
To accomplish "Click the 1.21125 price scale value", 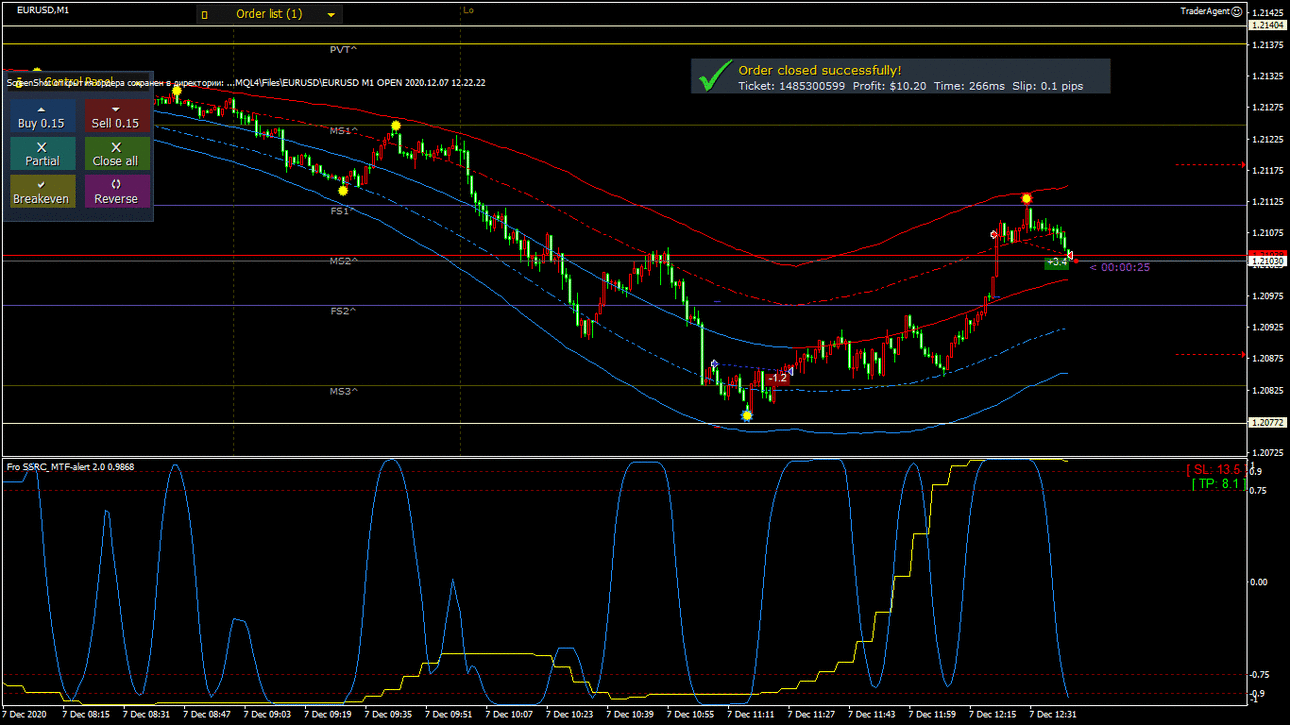I will pos(1268,202).
